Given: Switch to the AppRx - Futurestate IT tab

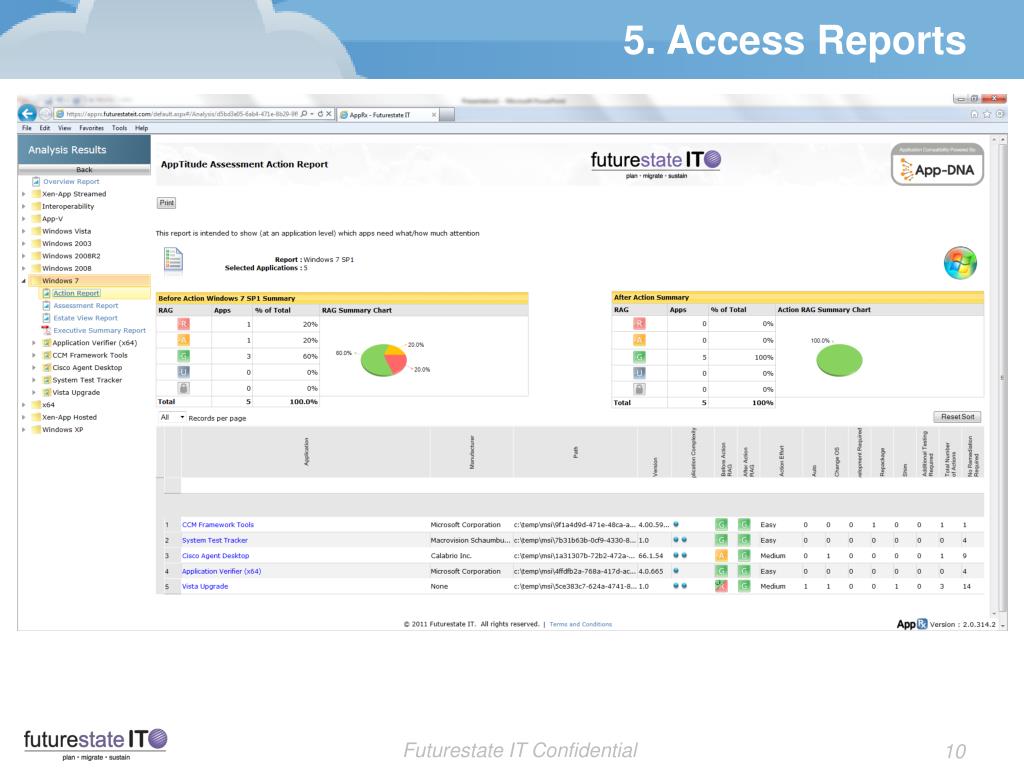Looking at the screenshot, I should pos(388,115).
